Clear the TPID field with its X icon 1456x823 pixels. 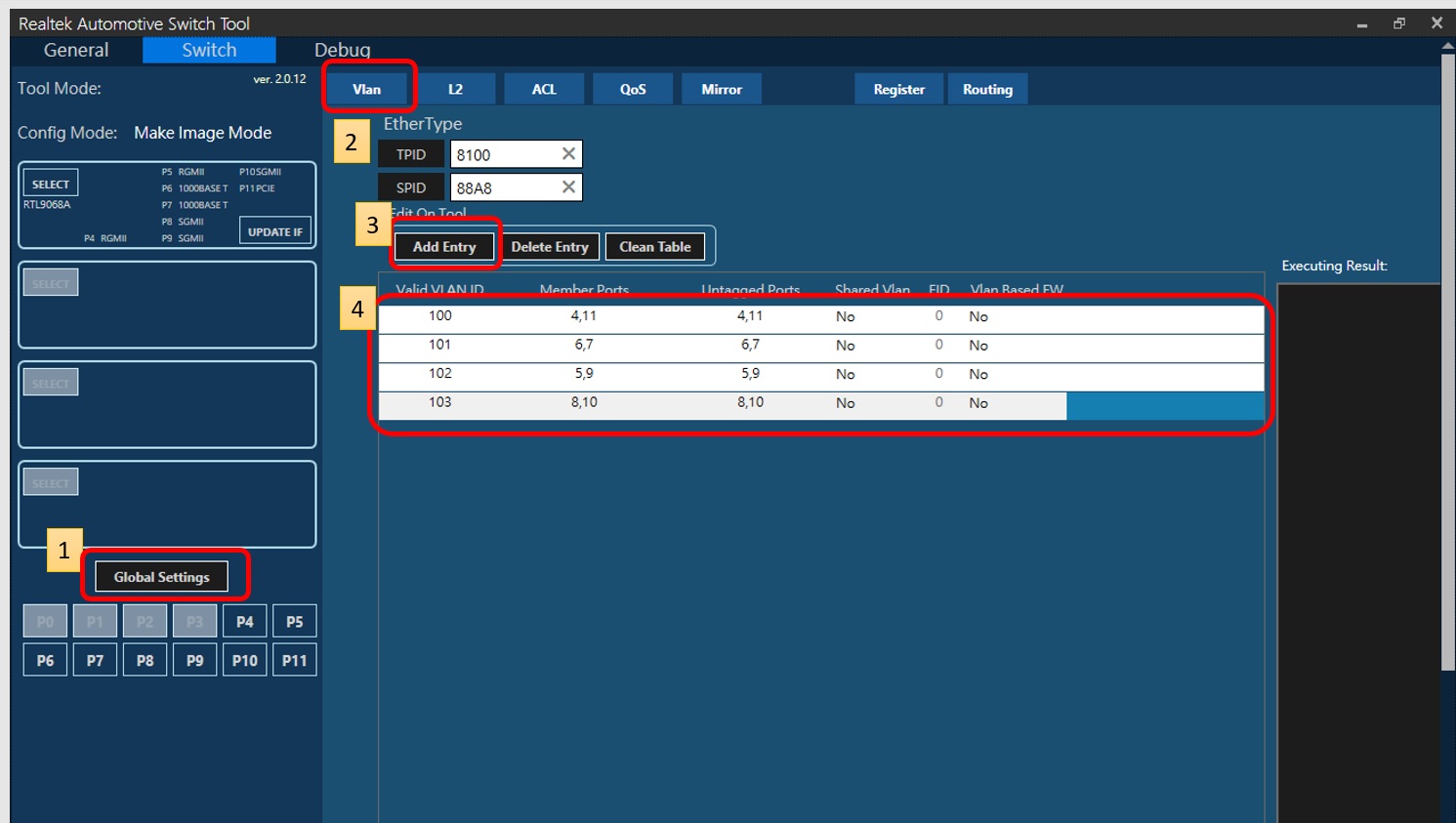tap(568, 154)
